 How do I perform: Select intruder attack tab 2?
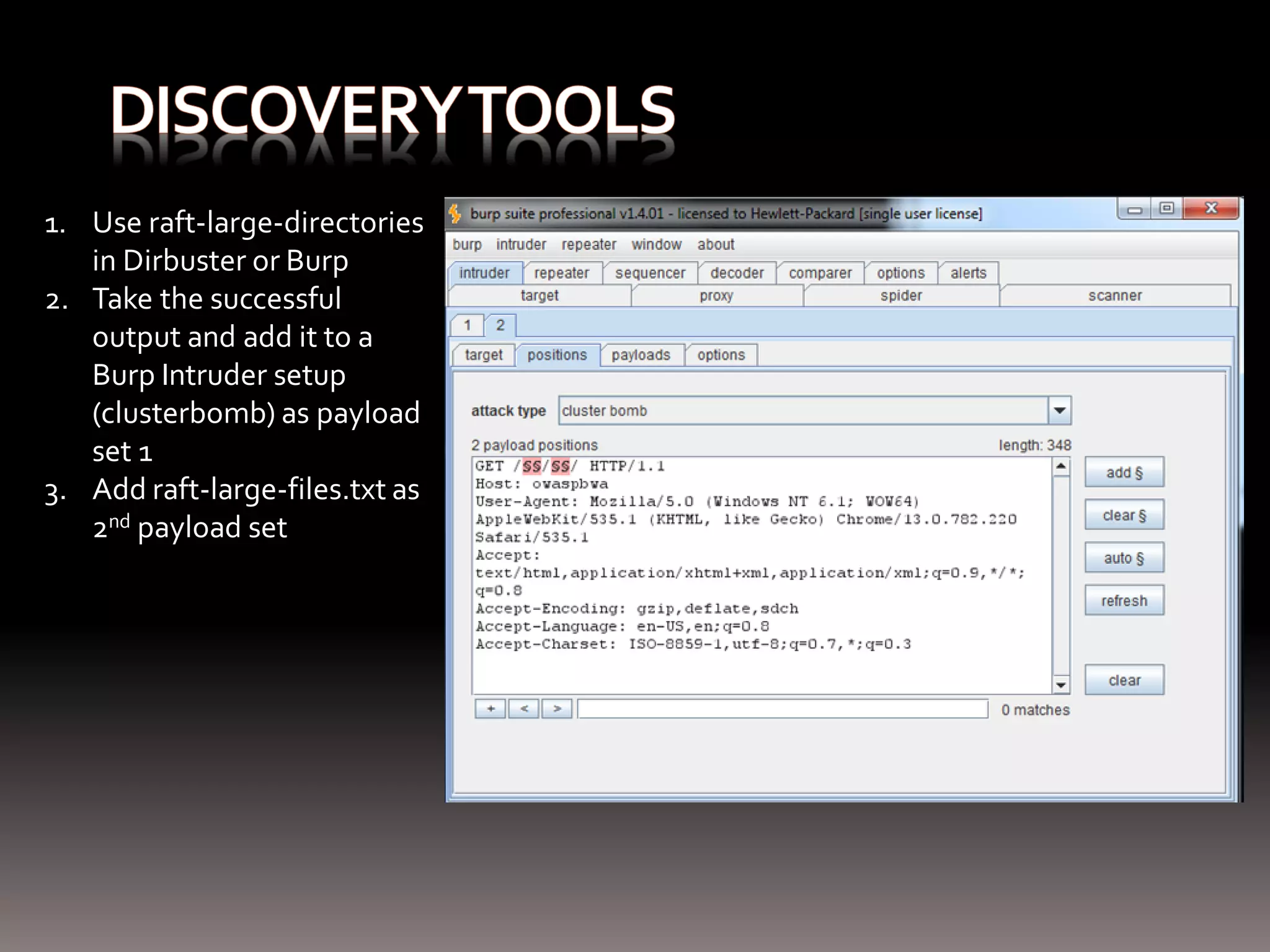point(500,325)
